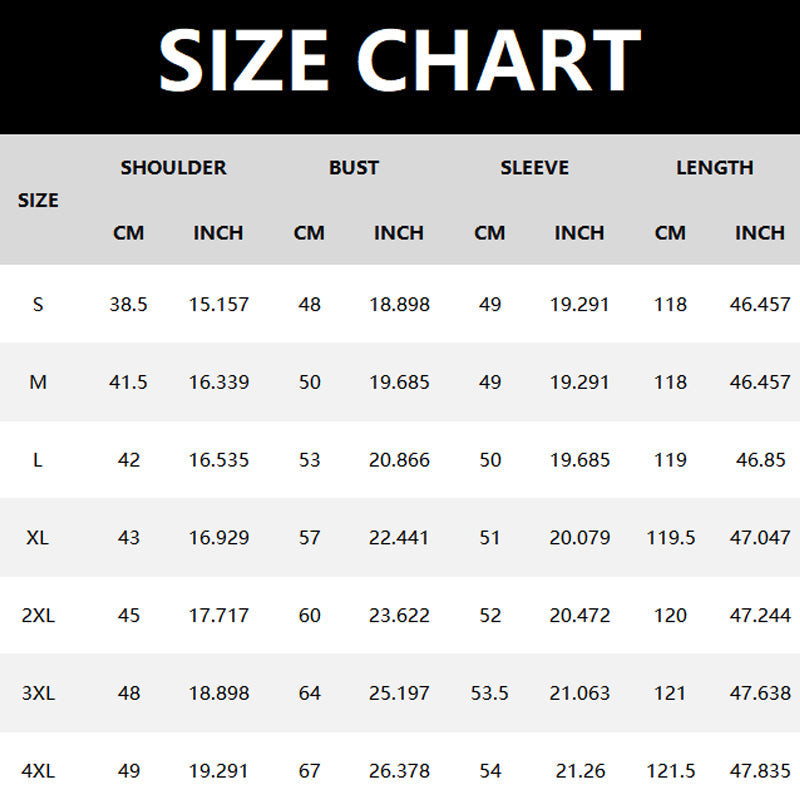Viewport: 800px width, 800px height.
Task: Select the XL size row label
Action: (38, 538)
